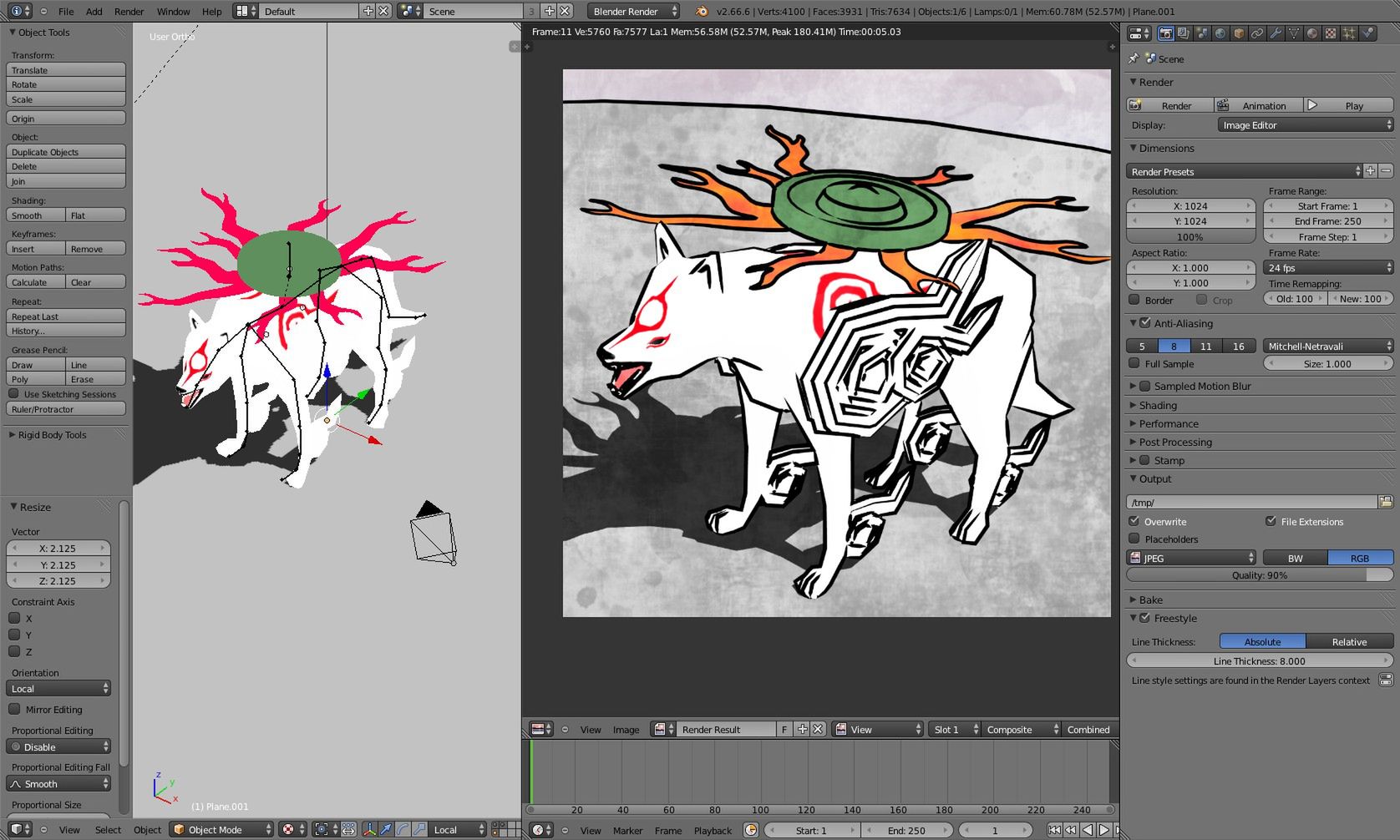Click the 3D transform manipulator axes icon

pos(369,830)
